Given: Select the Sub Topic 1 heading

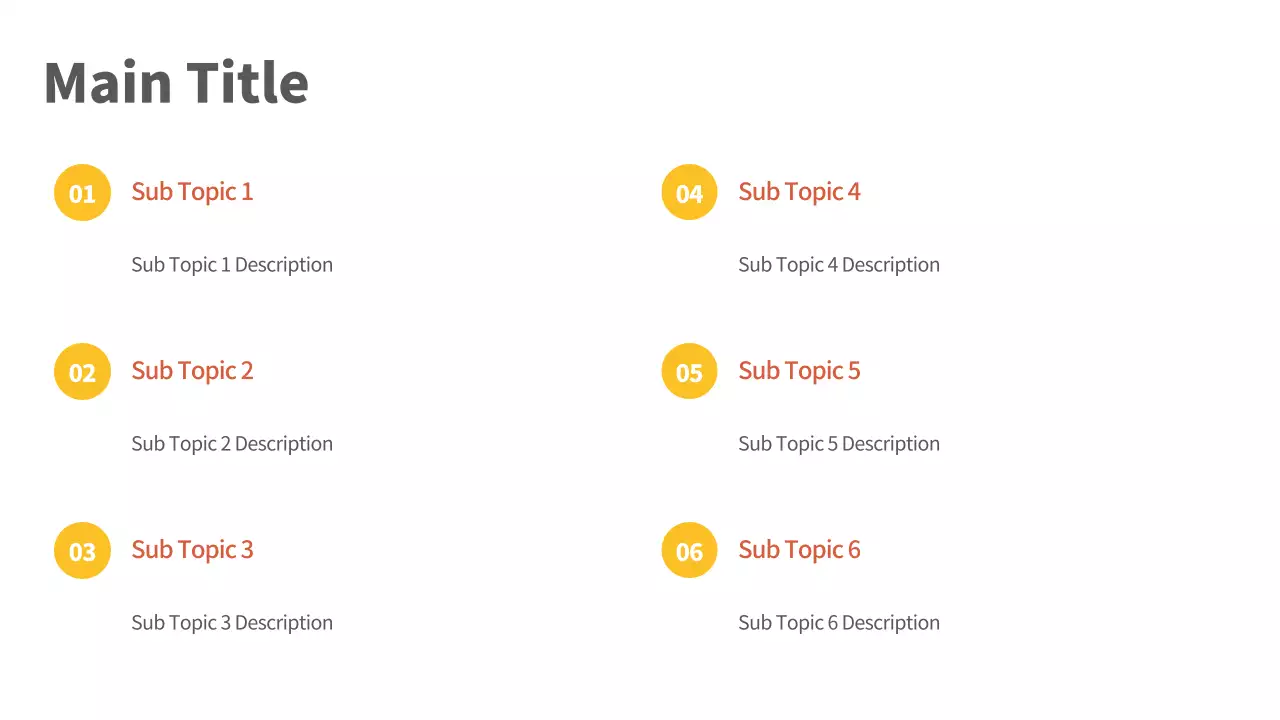Looking at the screenshot, I should [x=192, y=192].
